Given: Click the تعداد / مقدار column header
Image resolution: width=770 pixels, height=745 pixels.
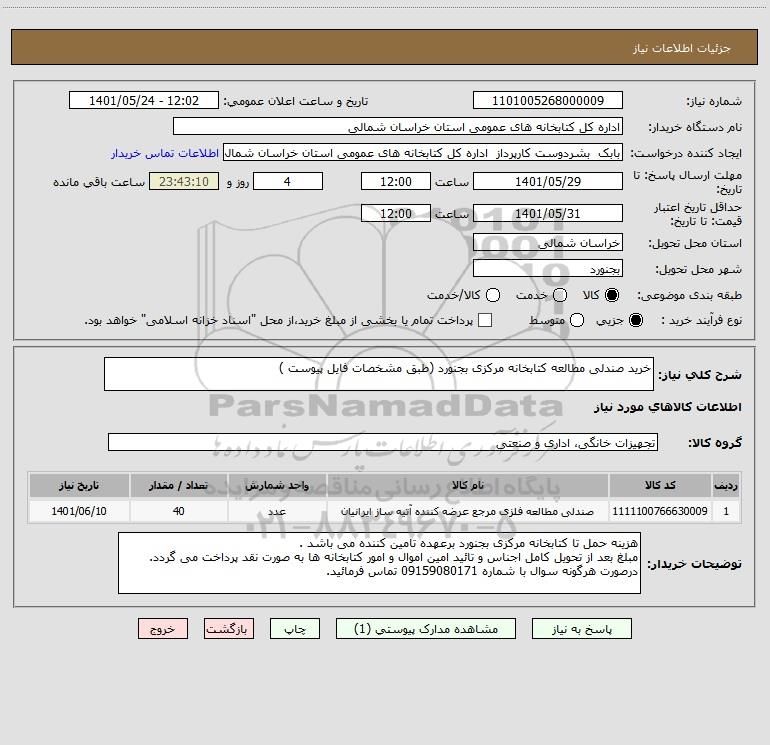Looking at the screenshot, I should (178, 485).
